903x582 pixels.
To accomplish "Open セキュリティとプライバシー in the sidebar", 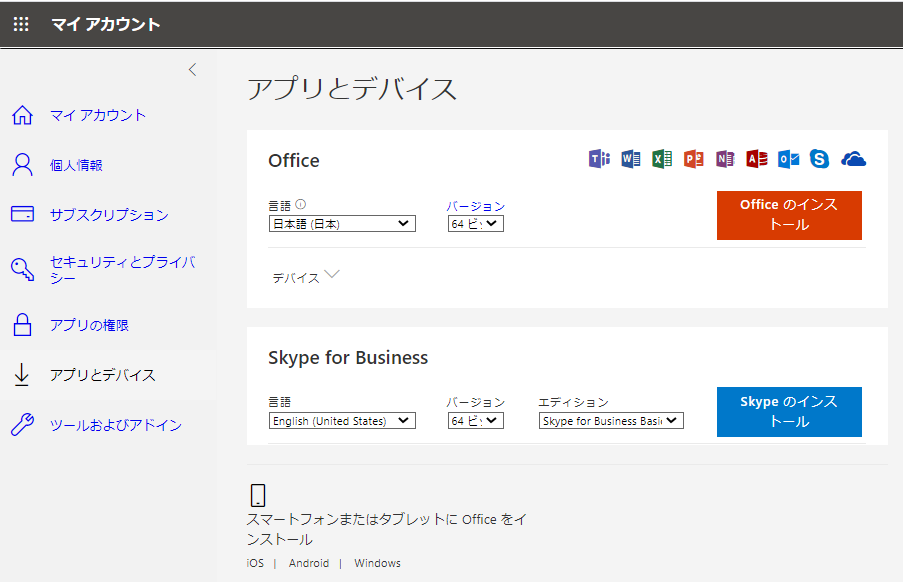I will click(x=123, y=269).
